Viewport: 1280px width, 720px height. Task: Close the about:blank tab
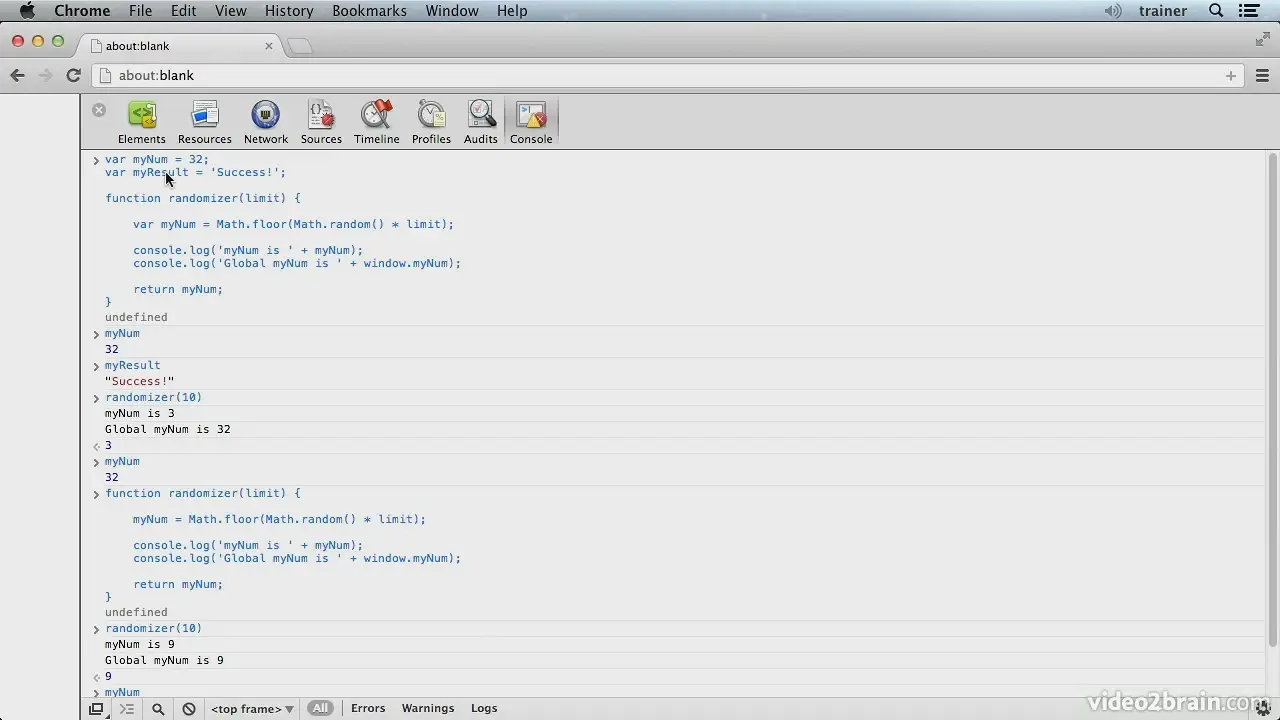268,46
